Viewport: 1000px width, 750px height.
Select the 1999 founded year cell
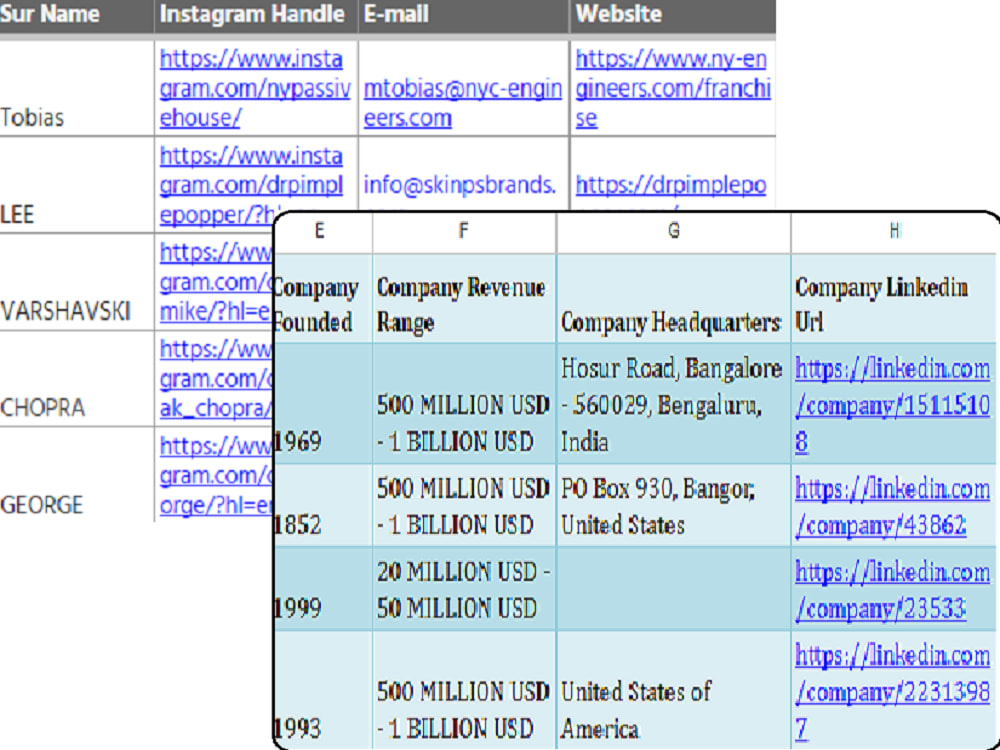pyautogui.click(x=323, y=589)
